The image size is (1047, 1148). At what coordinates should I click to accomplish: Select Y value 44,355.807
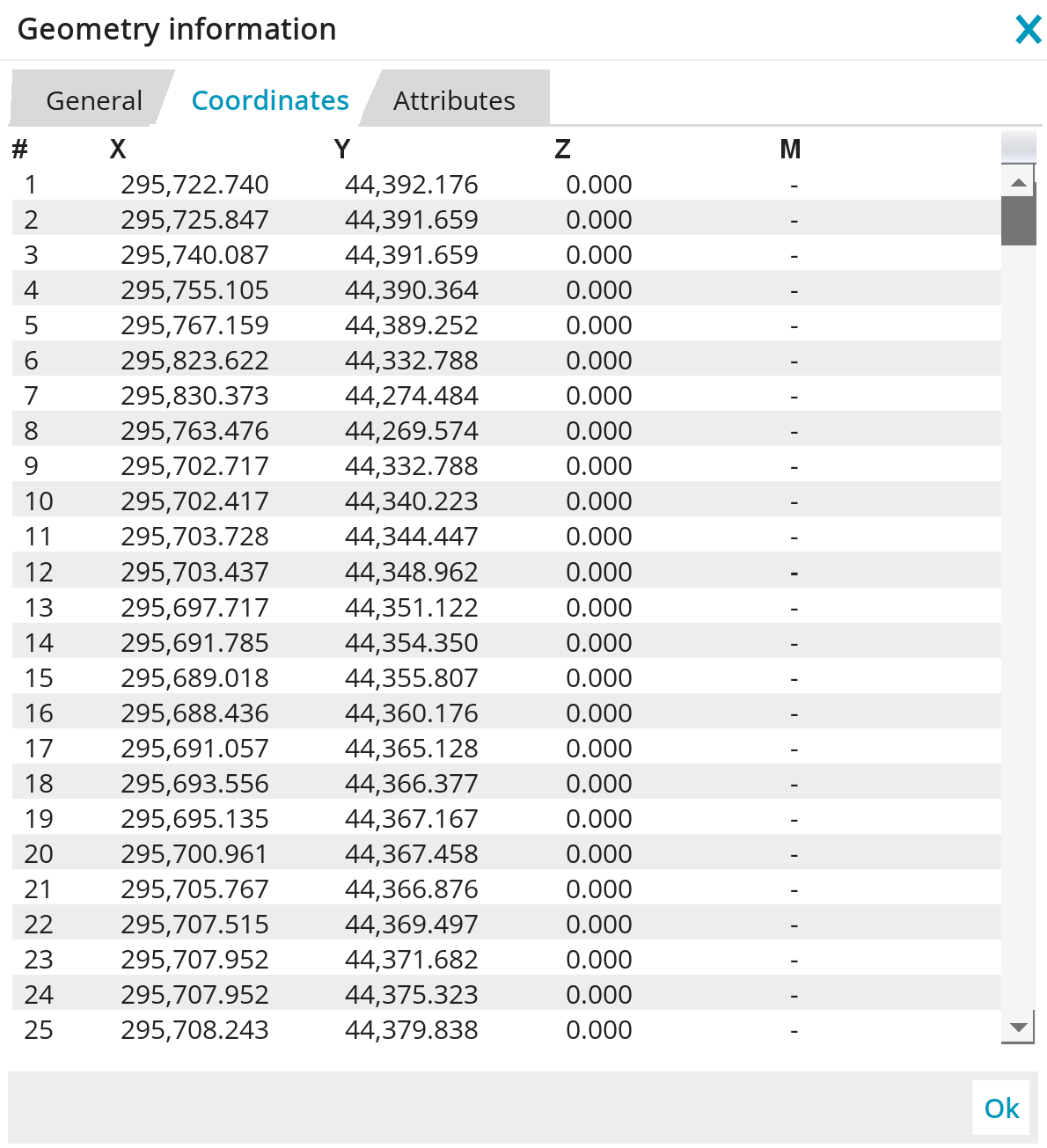411,678
